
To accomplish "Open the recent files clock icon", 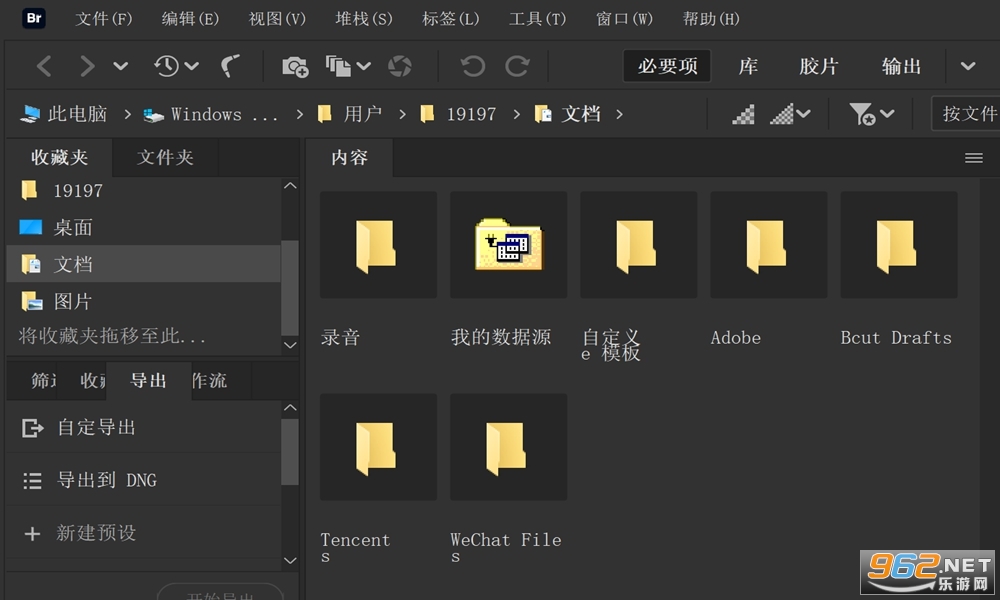I will click(x=166, y=66).
